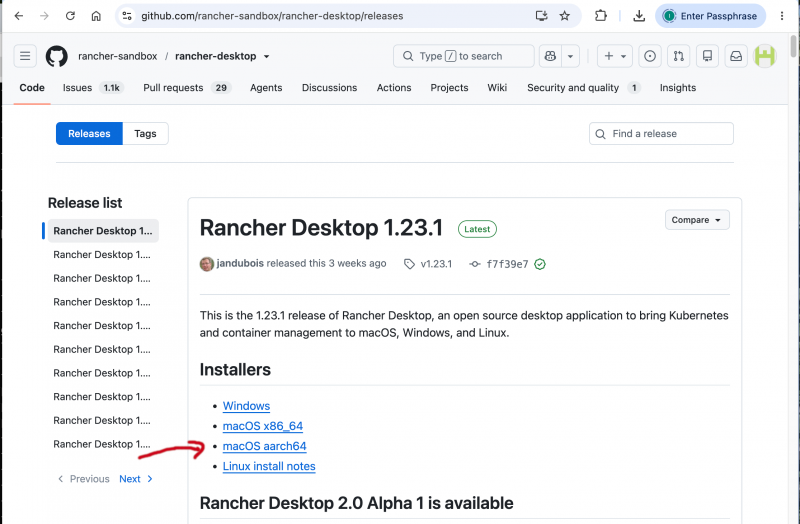Open the Insights tab
The width and height of the screenshot is (800, 524).
678,88
